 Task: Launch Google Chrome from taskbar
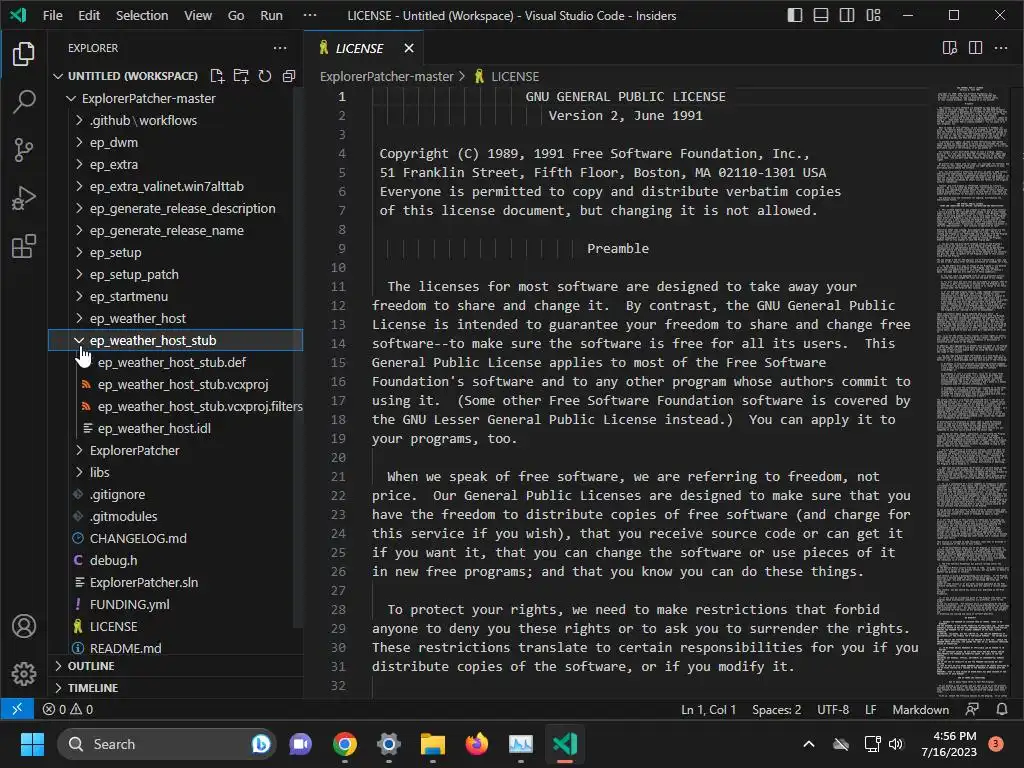pyautogui.click(x=345, y=744)
